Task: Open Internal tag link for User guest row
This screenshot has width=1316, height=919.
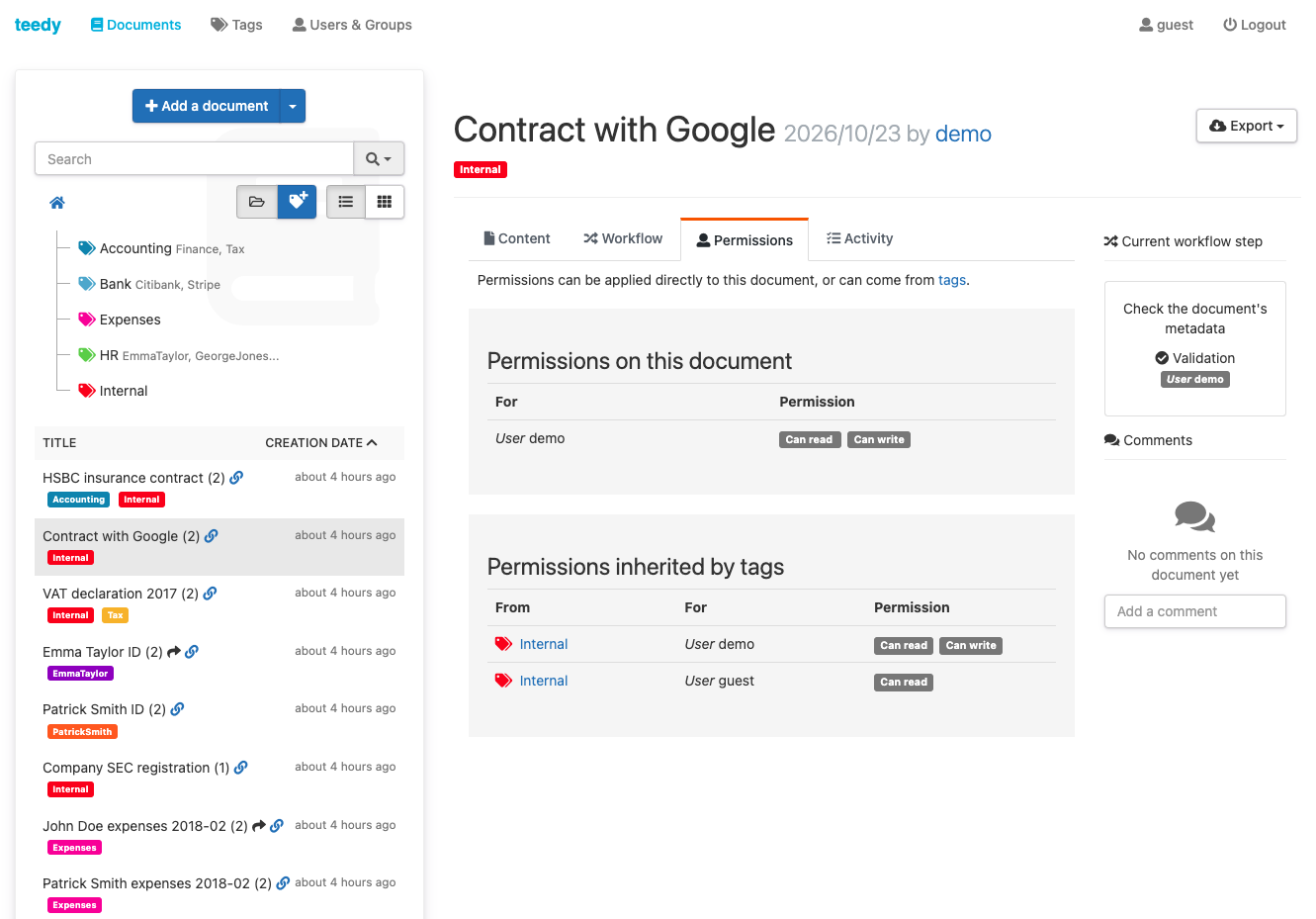Action: click(544, 681)
